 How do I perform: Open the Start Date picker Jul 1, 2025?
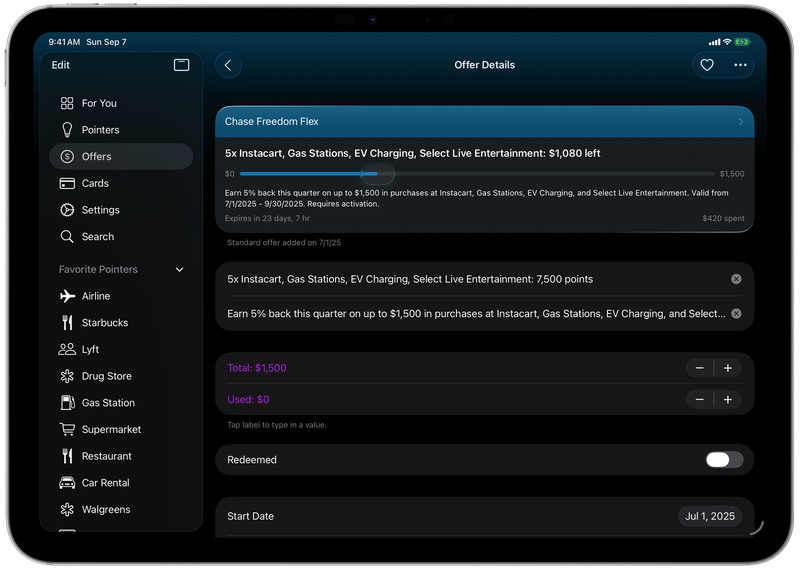point(710,516)
